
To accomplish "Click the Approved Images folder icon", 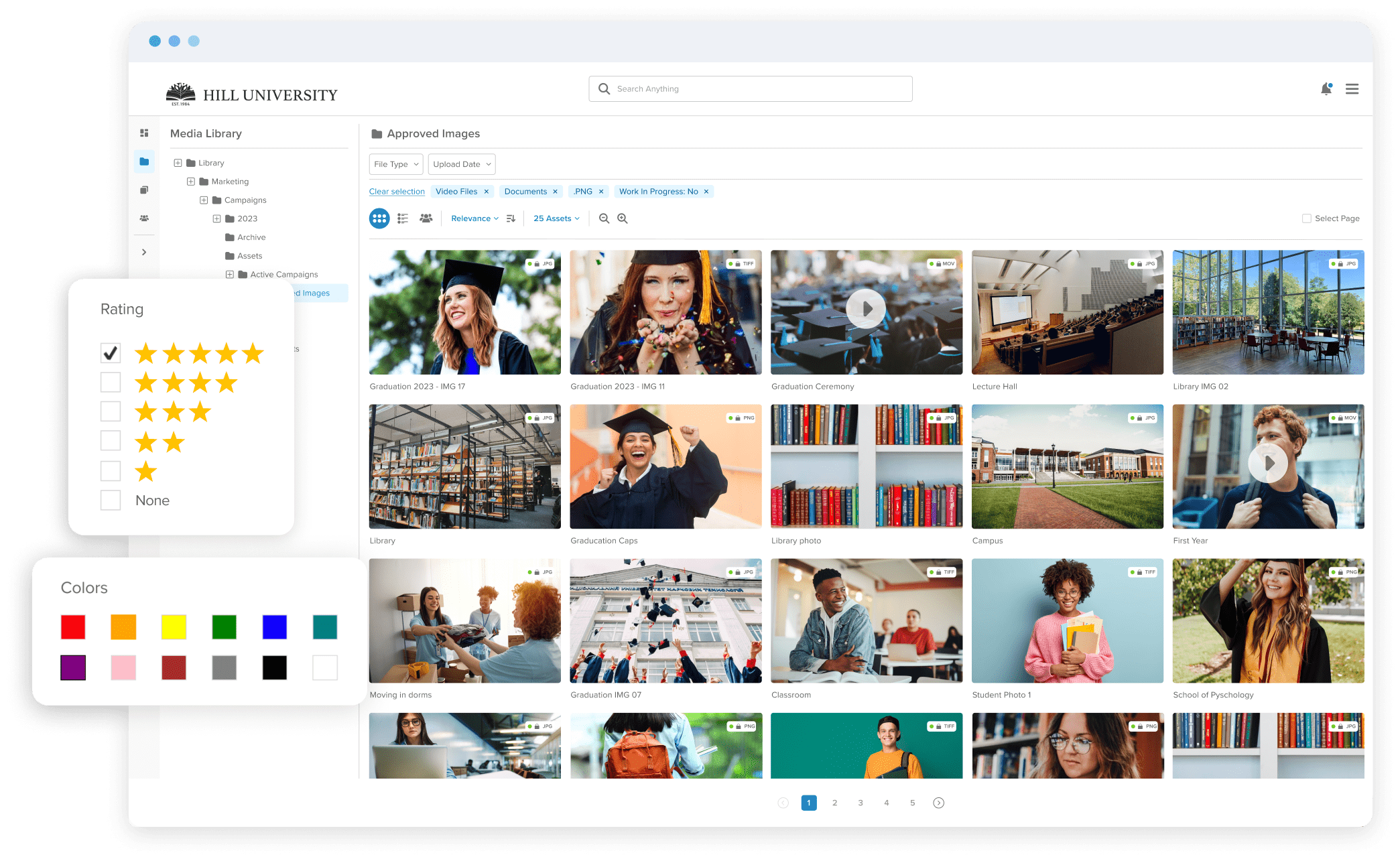I will click(377, 134).
